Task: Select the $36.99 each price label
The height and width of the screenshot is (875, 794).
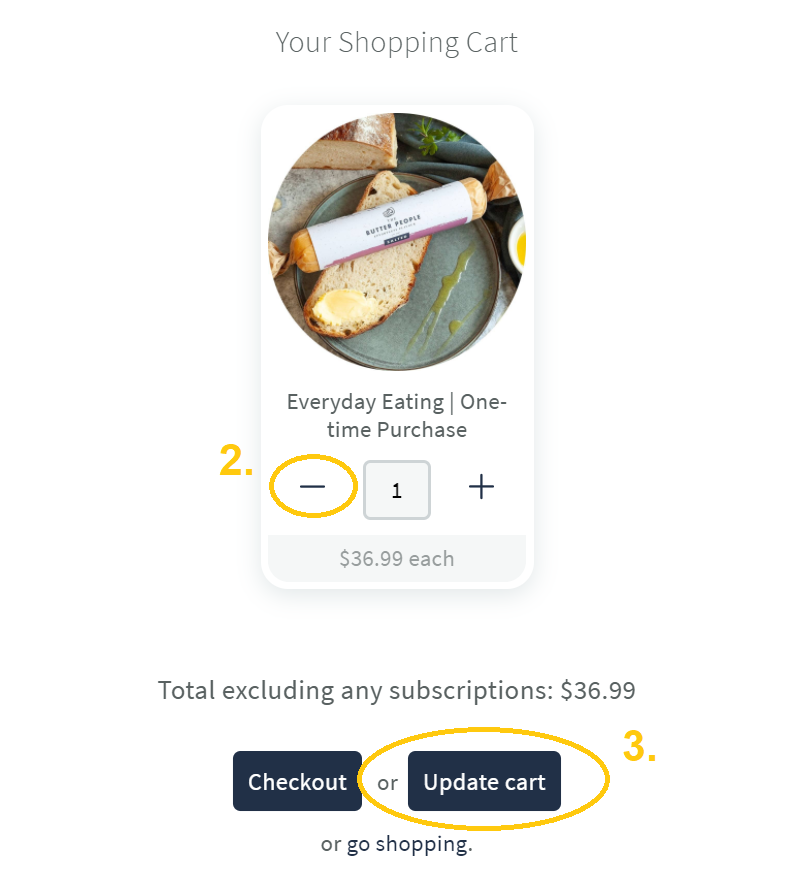Action: point(397,559)
